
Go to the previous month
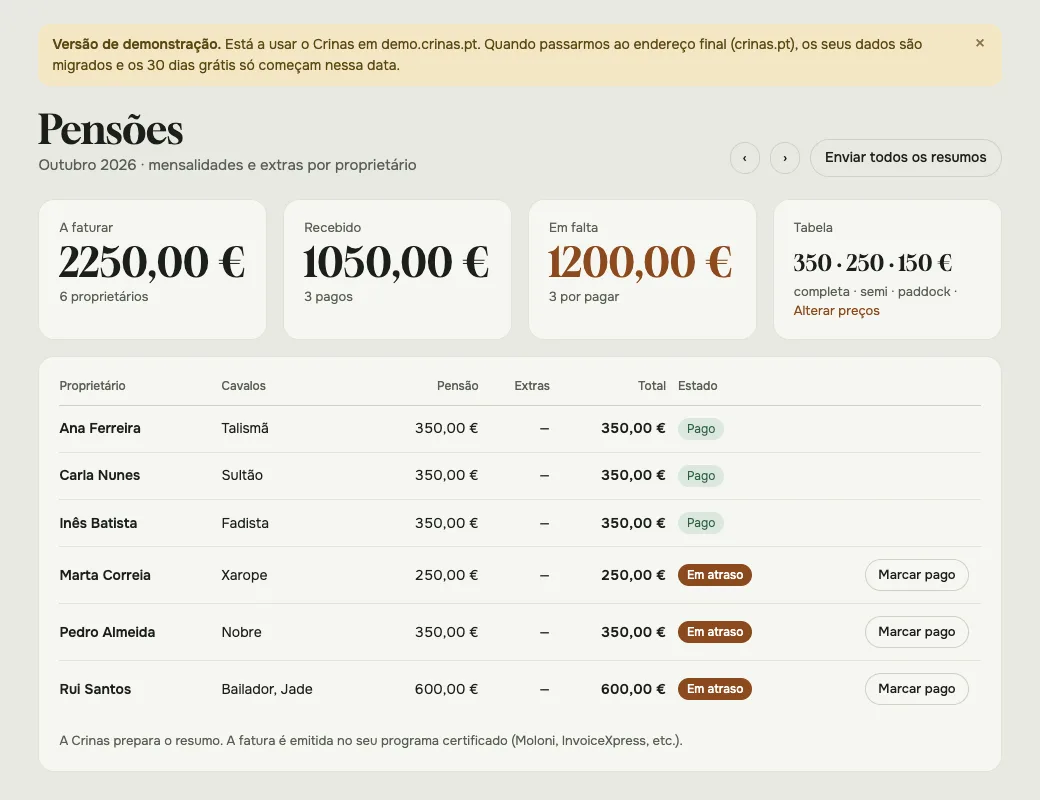click(745, 158)
